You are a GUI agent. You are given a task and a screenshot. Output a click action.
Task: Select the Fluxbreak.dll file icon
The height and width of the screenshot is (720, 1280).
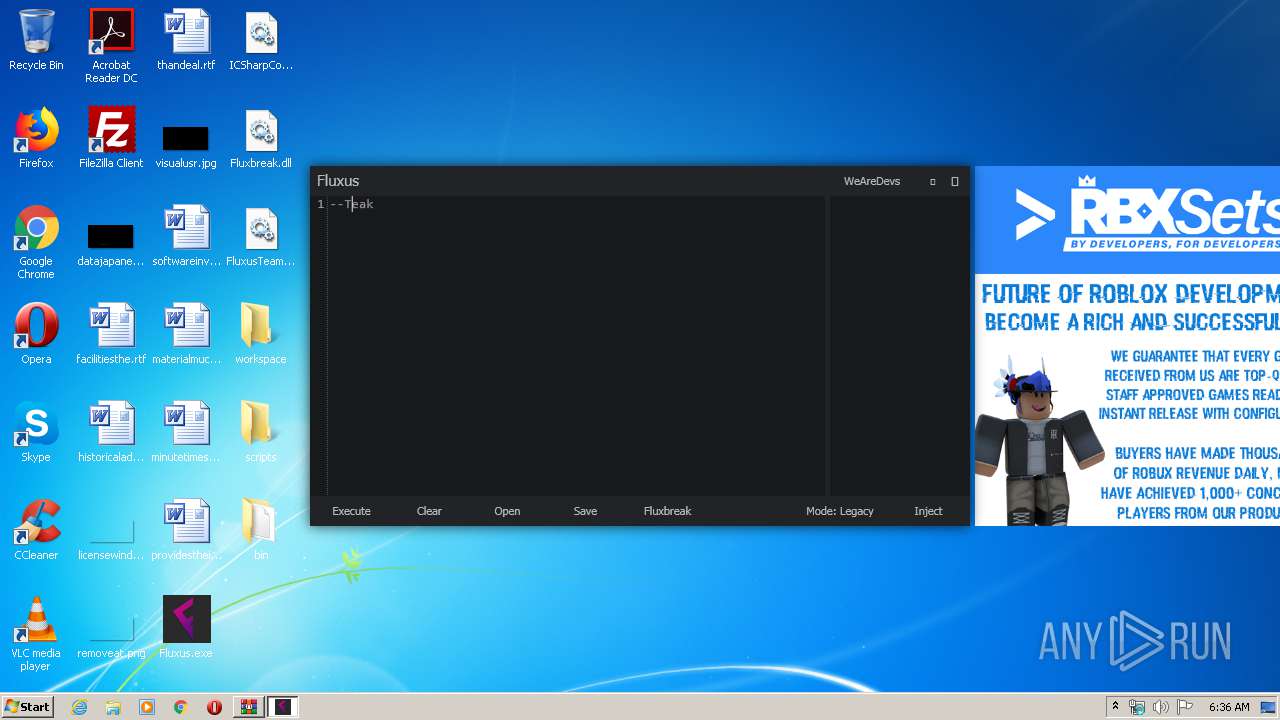coord(261,138)
